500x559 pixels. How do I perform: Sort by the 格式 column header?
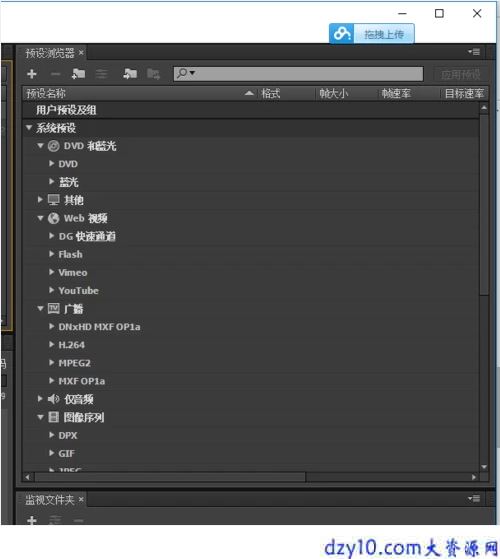point(270,93)
